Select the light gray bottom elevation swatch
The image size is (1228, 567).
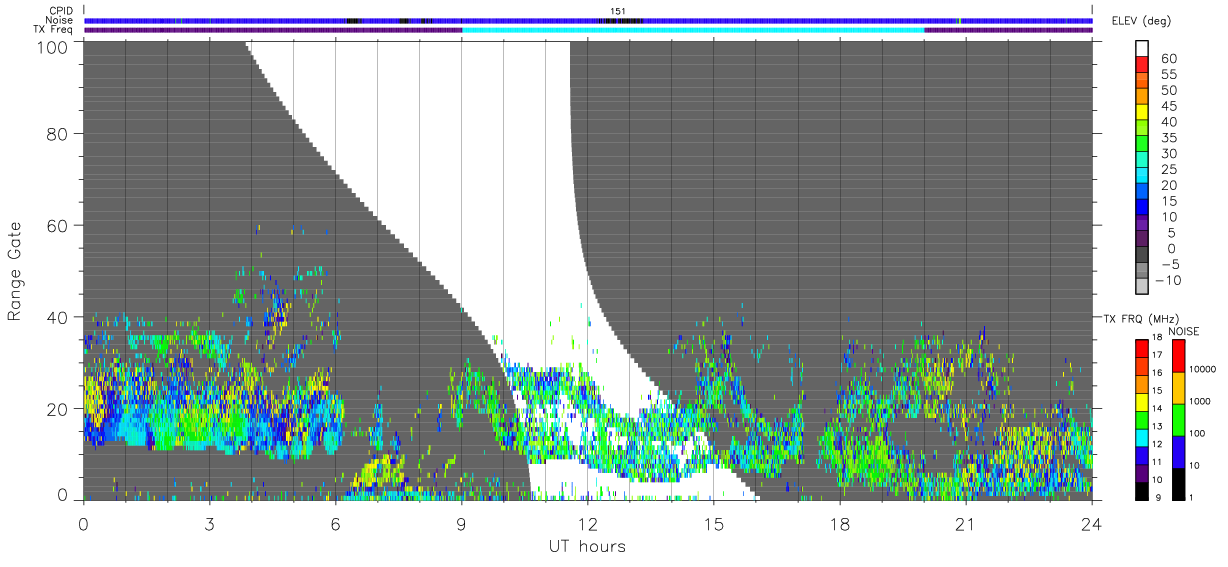click(x=1141, y=287)
